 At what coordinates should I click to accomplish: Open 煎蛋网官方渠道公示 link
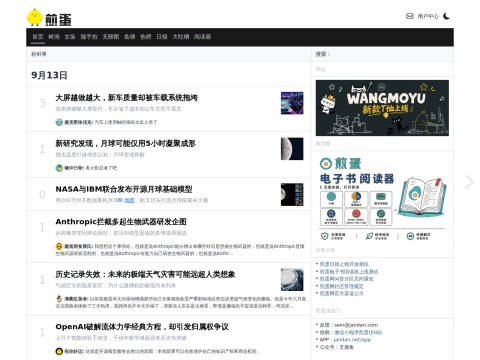(342, 293)
